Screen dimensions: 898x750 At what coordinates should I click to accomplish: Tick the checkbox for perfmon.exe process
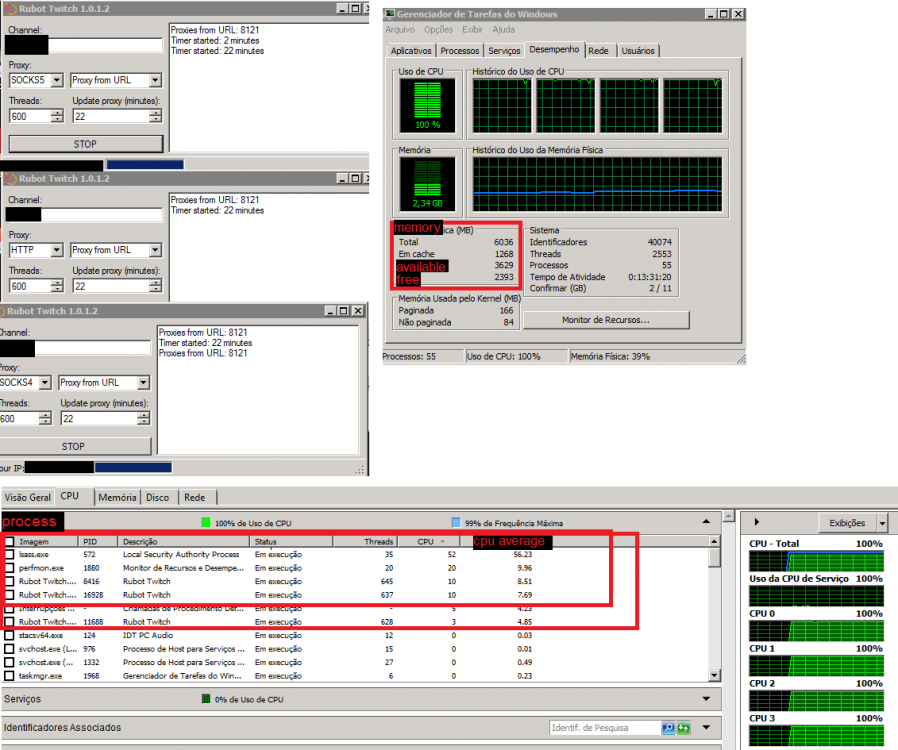coord(10,567)
